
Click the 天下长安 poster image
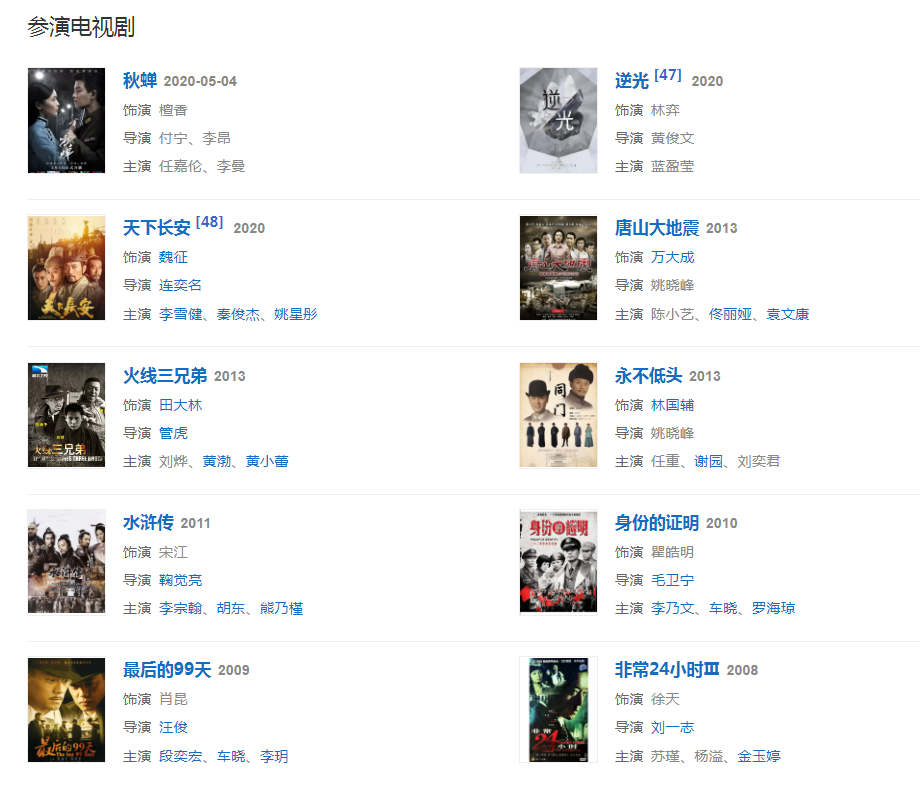[x=66, y=268]
